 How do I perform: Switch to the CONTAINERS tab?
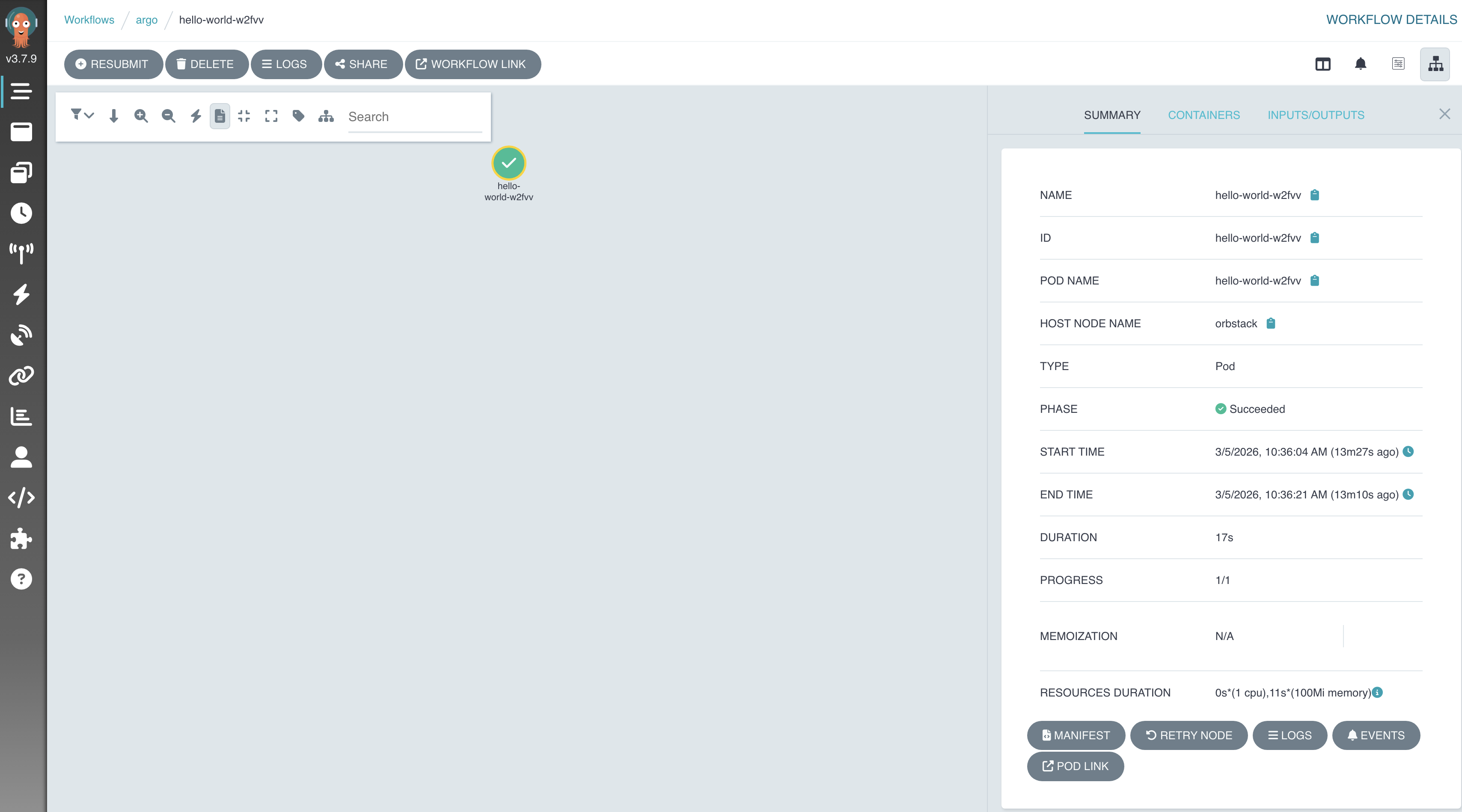[1204, 115]
